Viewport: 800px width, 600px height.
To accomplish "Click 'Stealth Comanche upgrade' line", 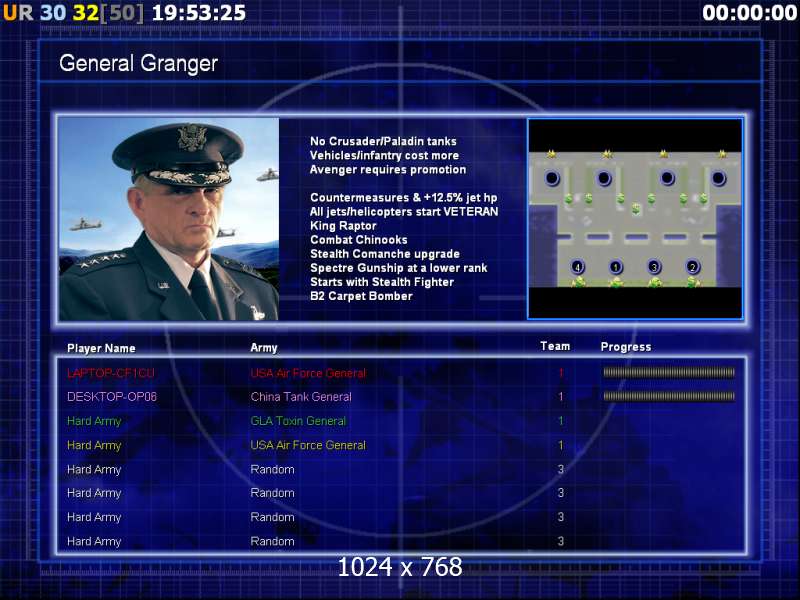I will coord(385,254).
